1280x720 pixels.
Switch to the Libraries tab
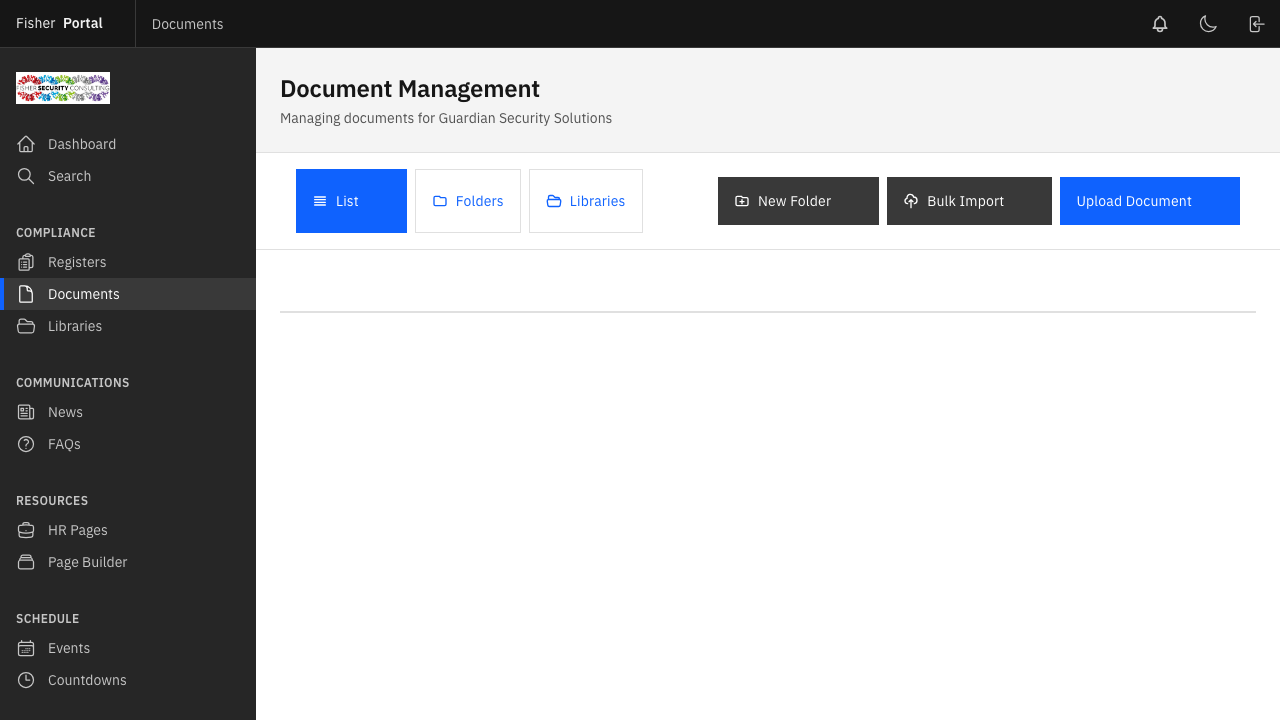586,201
